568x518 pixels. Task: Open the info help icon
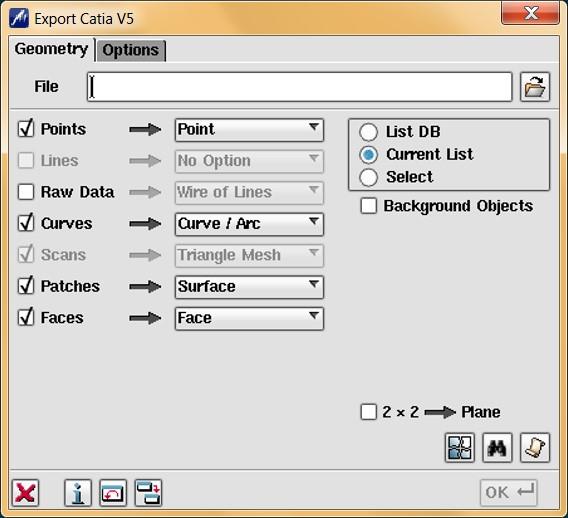pyautogui.click(x=78, y=493)
